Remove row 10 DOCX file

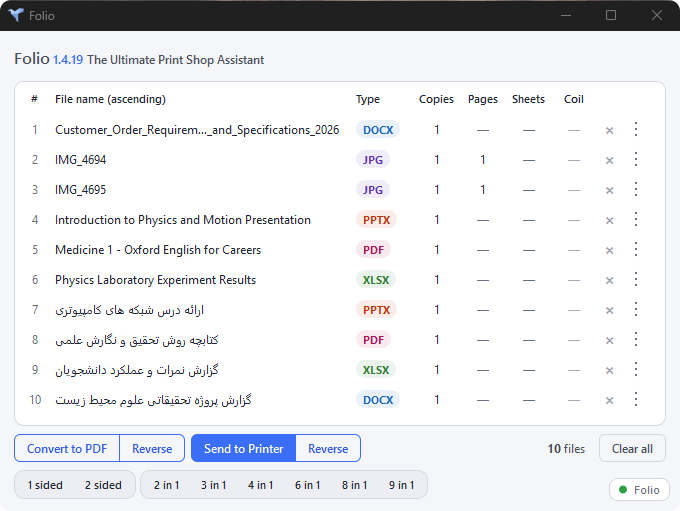pyautogui.click(x=609, y=400)
